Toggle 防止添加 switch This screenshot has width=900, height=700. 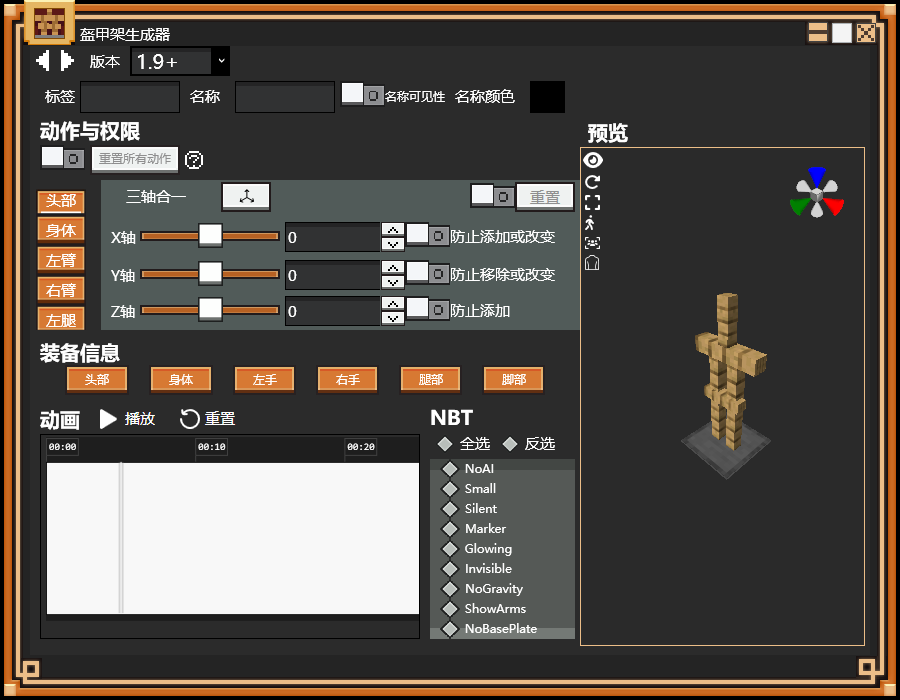coord(428,309)
